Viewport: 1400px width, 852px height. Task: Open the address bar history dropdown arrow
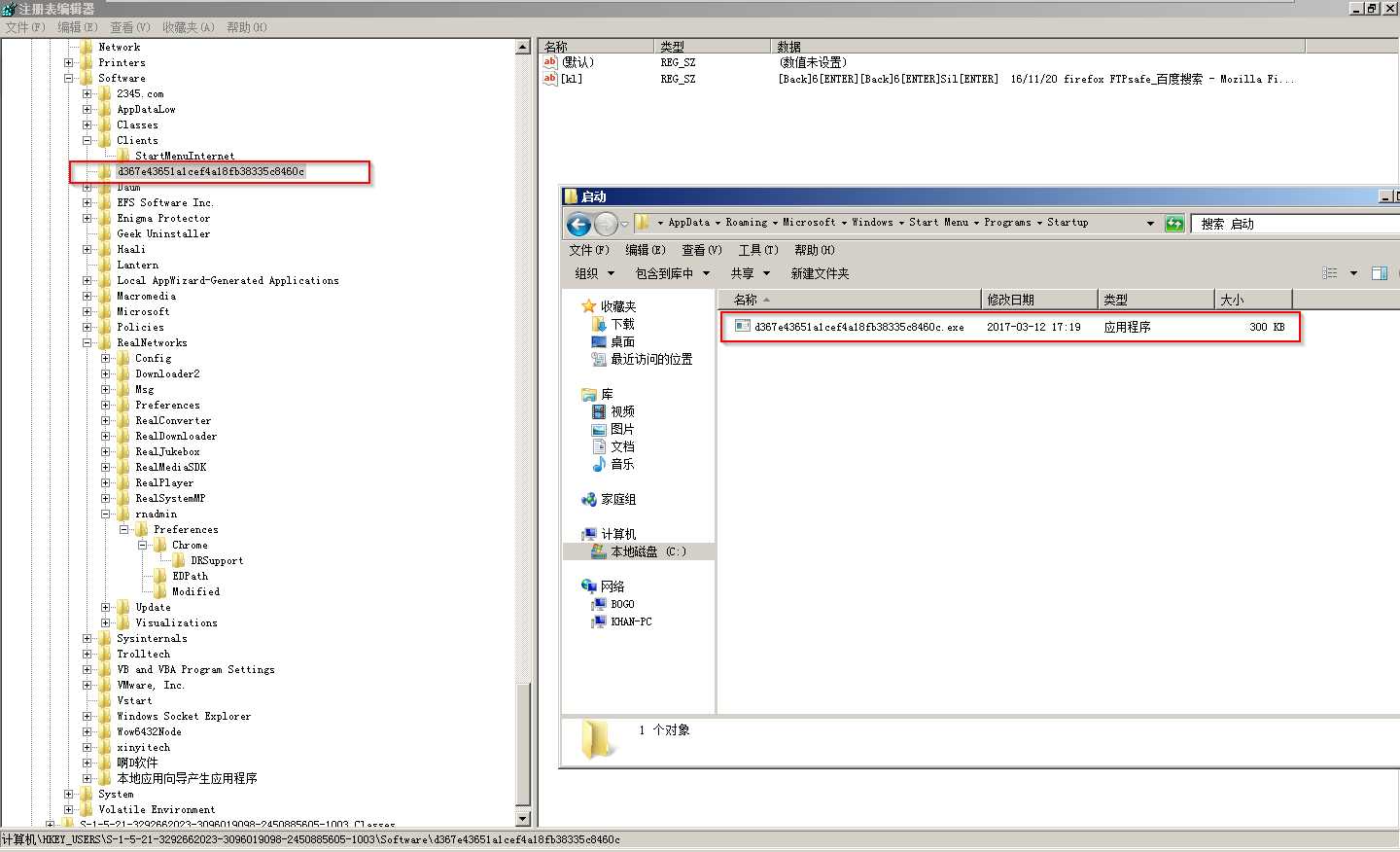coord(1150,224)
